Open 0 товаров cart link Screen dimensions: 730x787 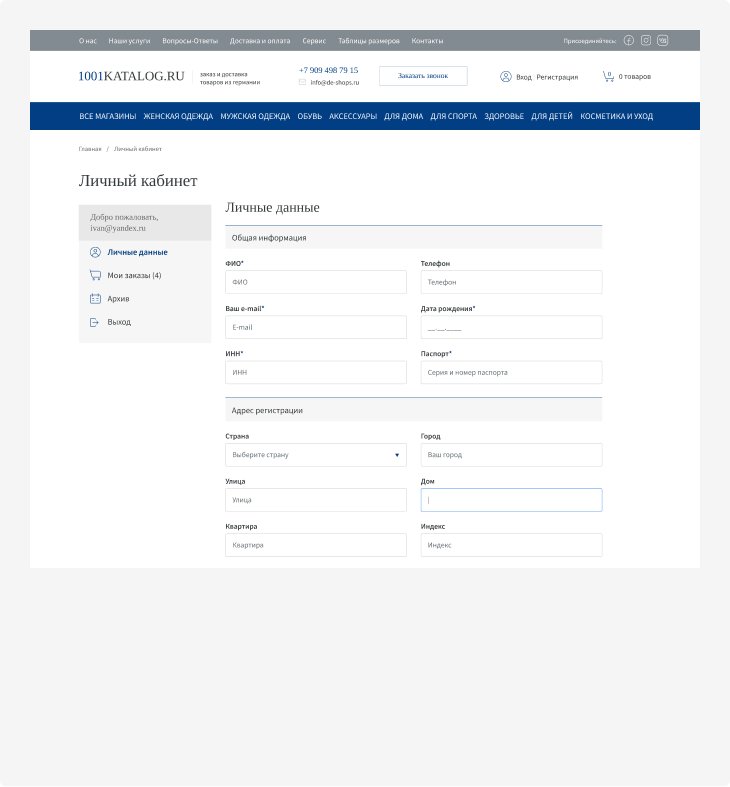tap(635, 76)
